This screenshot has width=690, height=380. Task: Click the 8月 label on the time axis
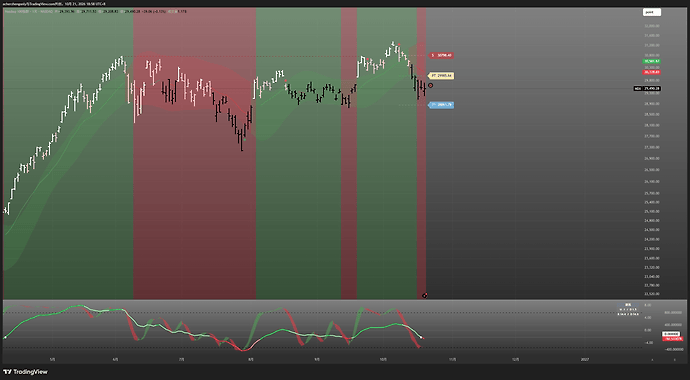(x=251, y=359)
